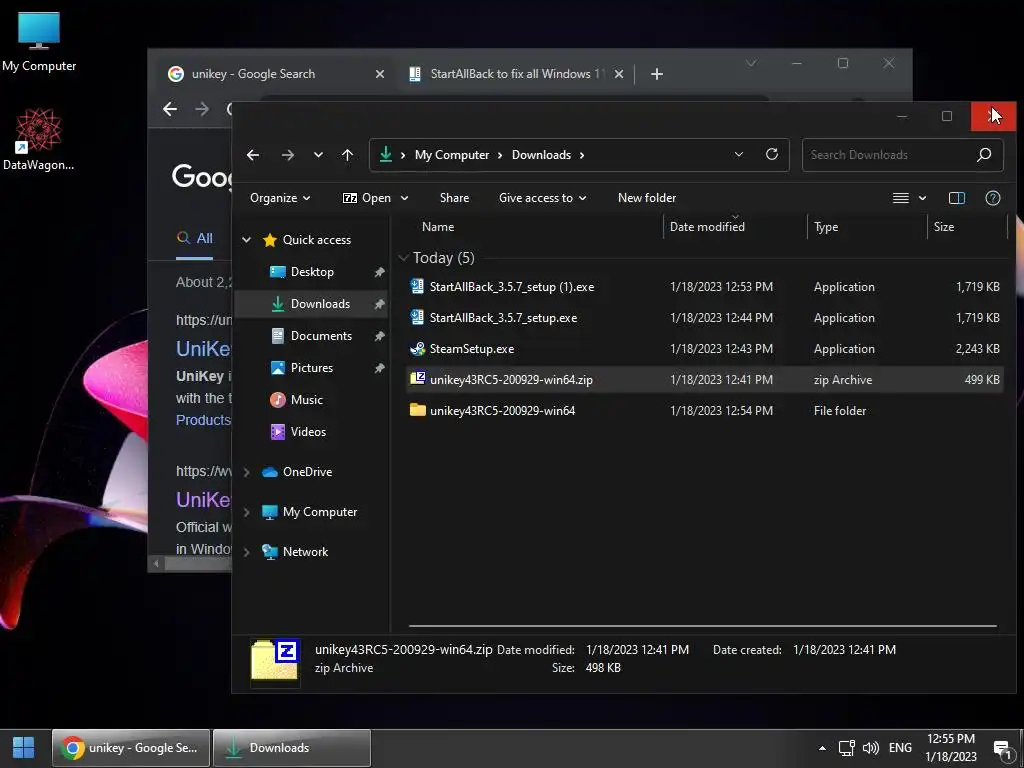Viewport: 1024px width, 768px height.
Task: Open the view options dropdown arrow
Action: [x=922, y=198]
